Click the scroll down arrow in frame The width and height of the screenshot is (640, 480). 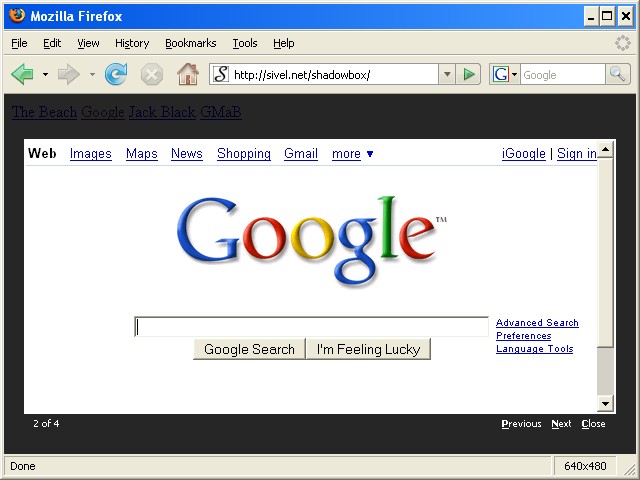(x=605, y=404)
